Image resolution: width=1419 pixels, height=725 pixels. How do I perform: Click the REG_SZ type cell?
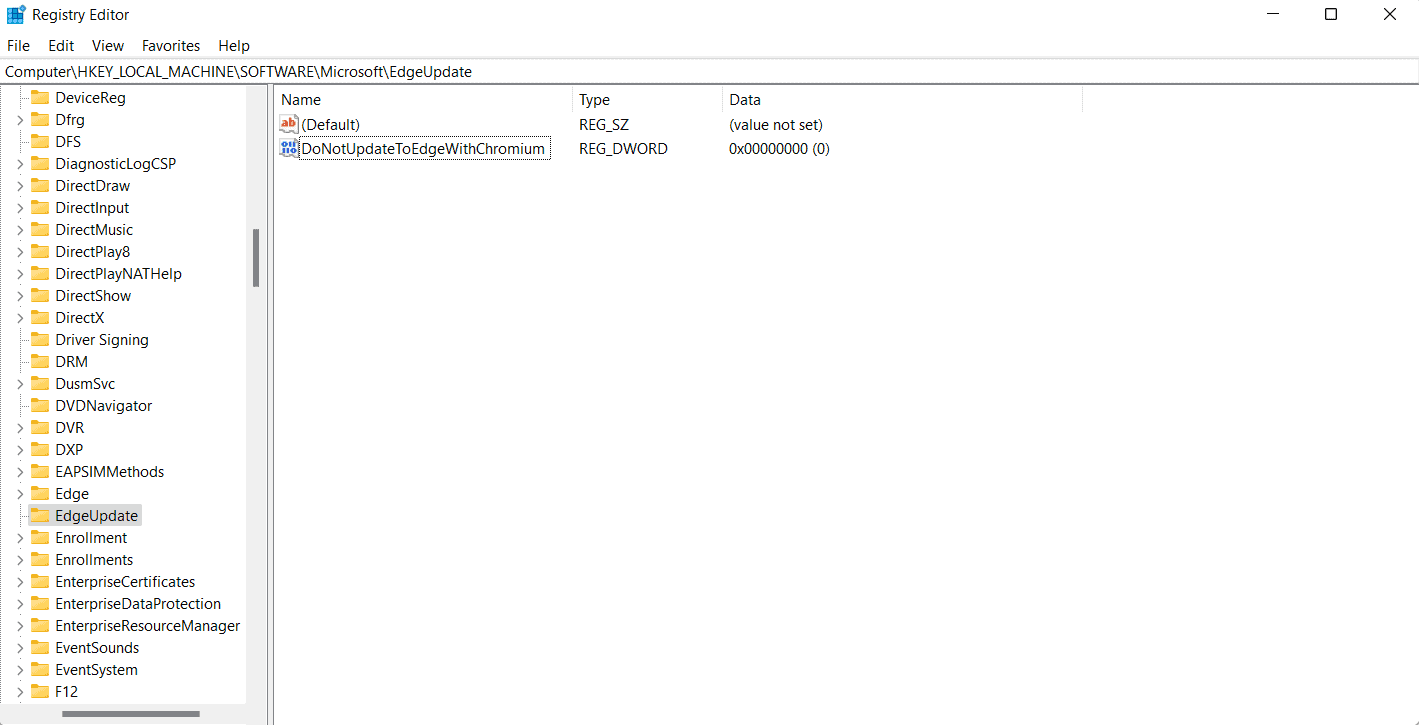(602, 125)
